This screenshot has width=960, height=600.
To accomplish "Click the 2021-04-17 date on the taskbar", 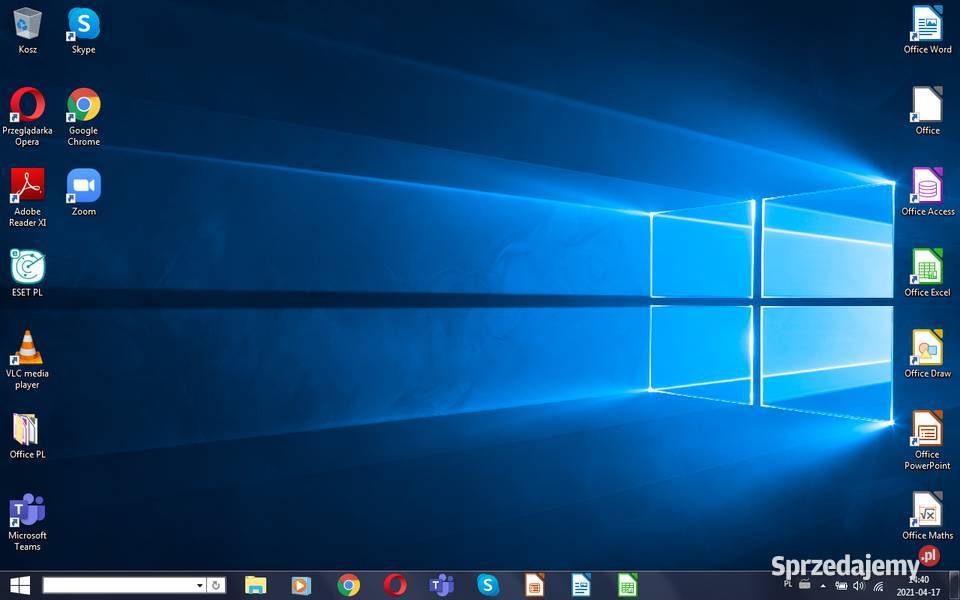I will pyautogui.click(x=918, y=592).
